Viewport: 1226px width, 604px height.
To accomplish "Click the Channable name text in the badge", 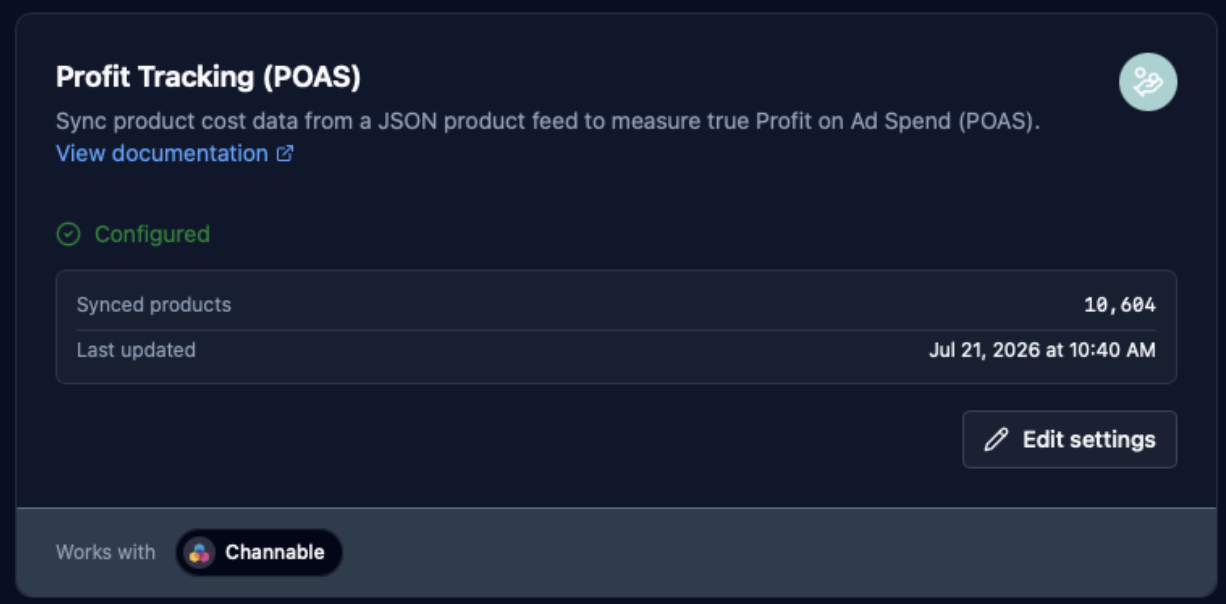I will (275, 552).
